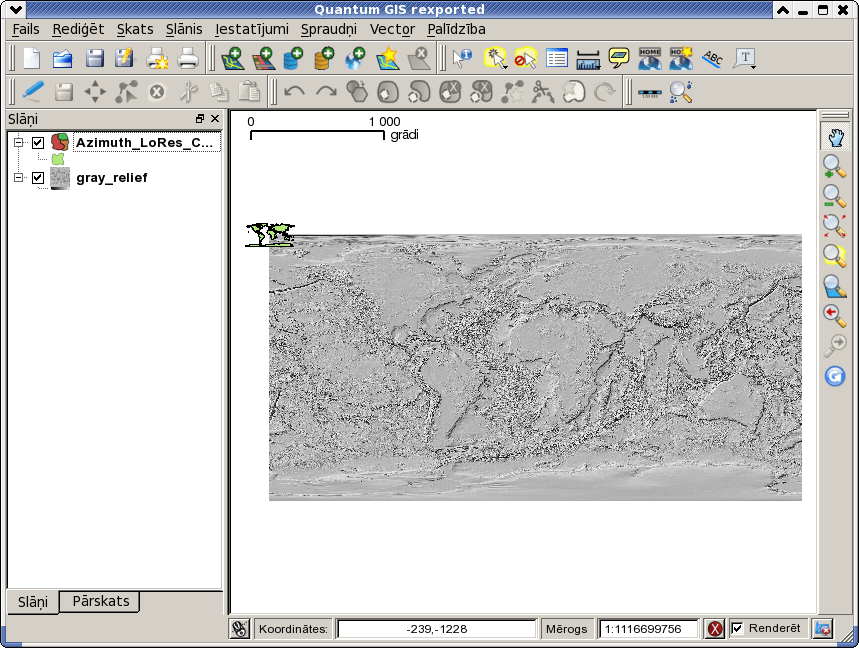Click the scale bar plugin icon
This screenshot has height=648, width=859.
[x=650, y=92]
